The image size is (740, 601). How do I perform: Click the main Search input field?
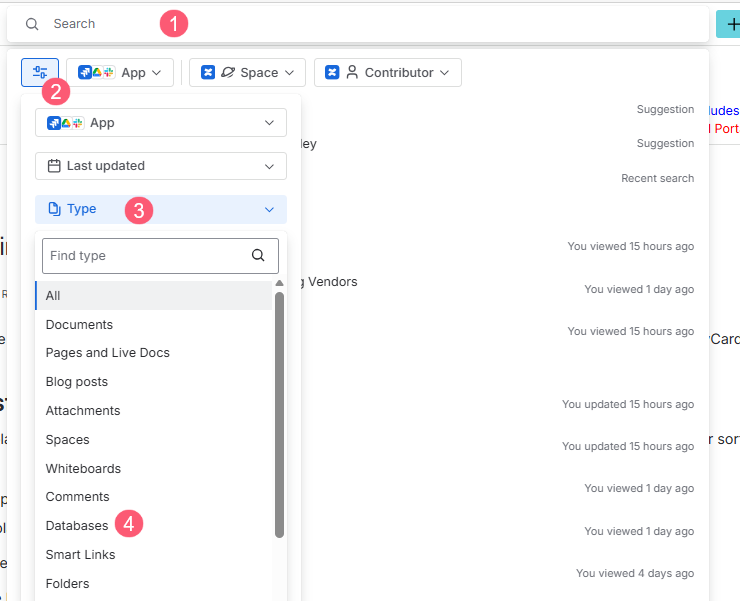358,24
